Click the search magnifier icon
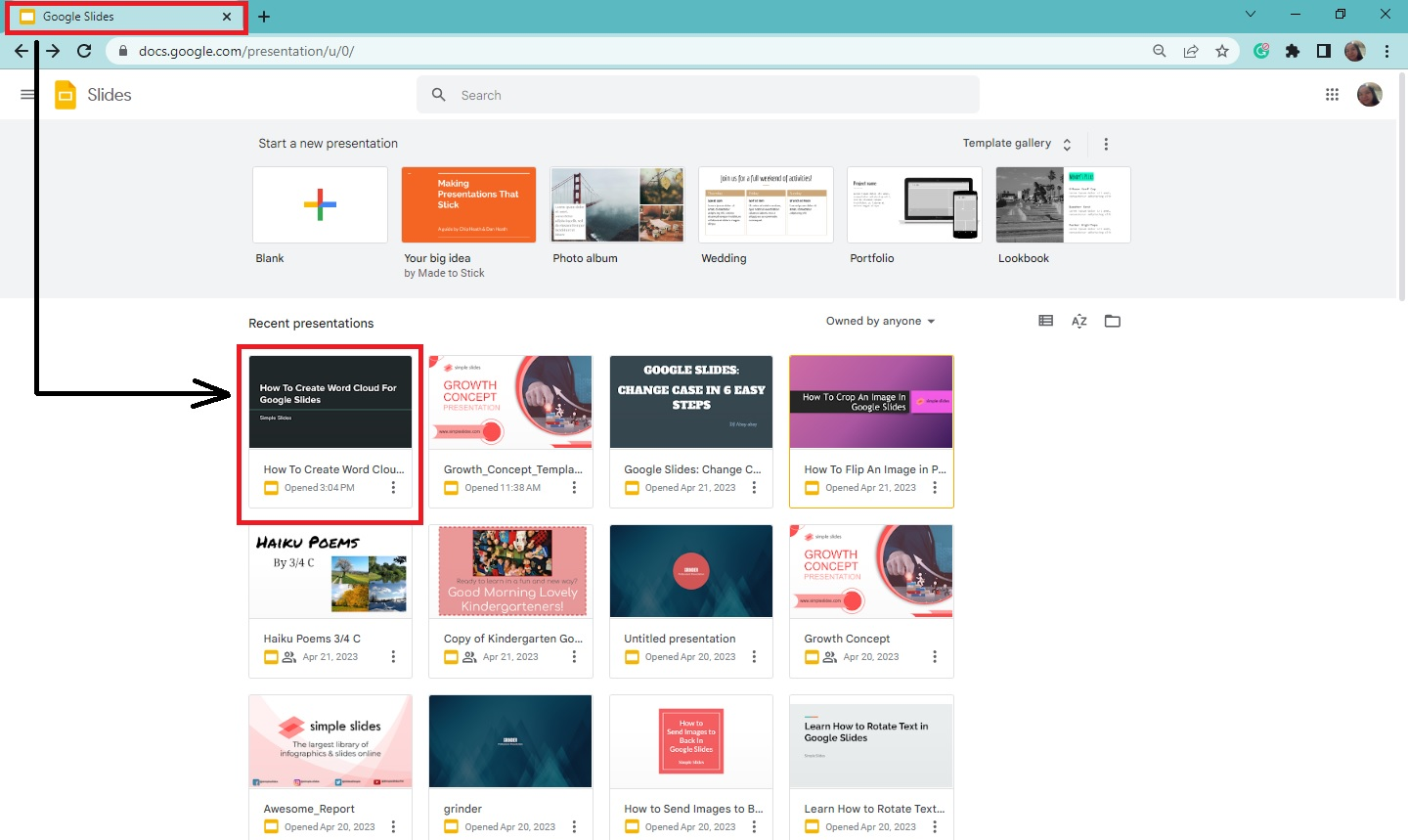Viewport: 1408px width, 840px height. click(x=439, y=95)
